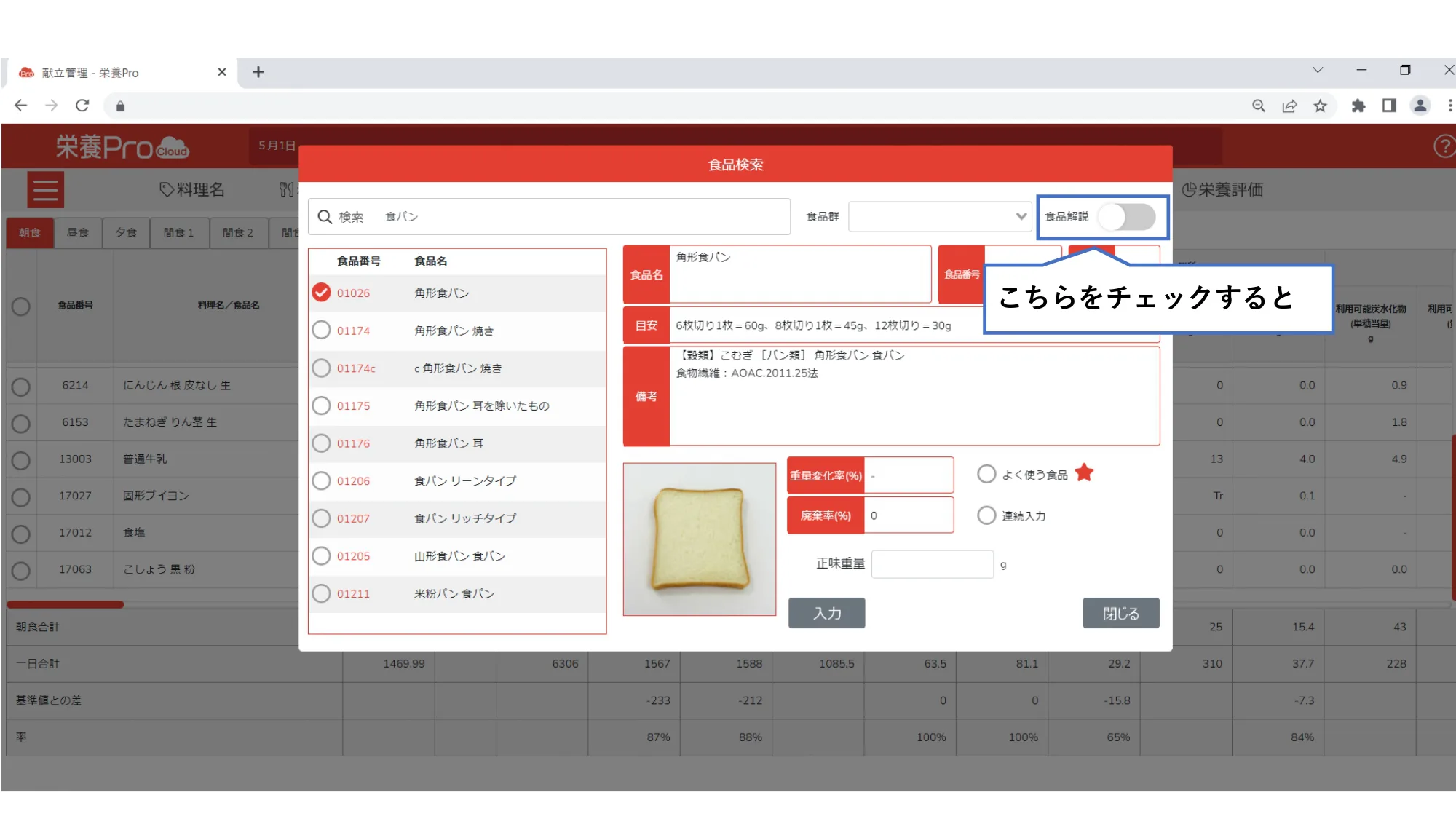Switch to the 朝食 tab
The image size is (1456, 819).
[30, 233]
